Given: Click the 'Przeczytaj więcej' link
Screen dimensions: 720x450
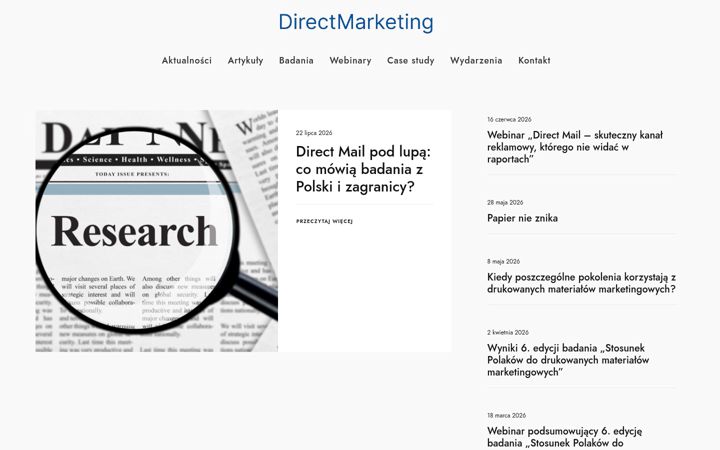Looking at the screenshot, I should 324,221.
